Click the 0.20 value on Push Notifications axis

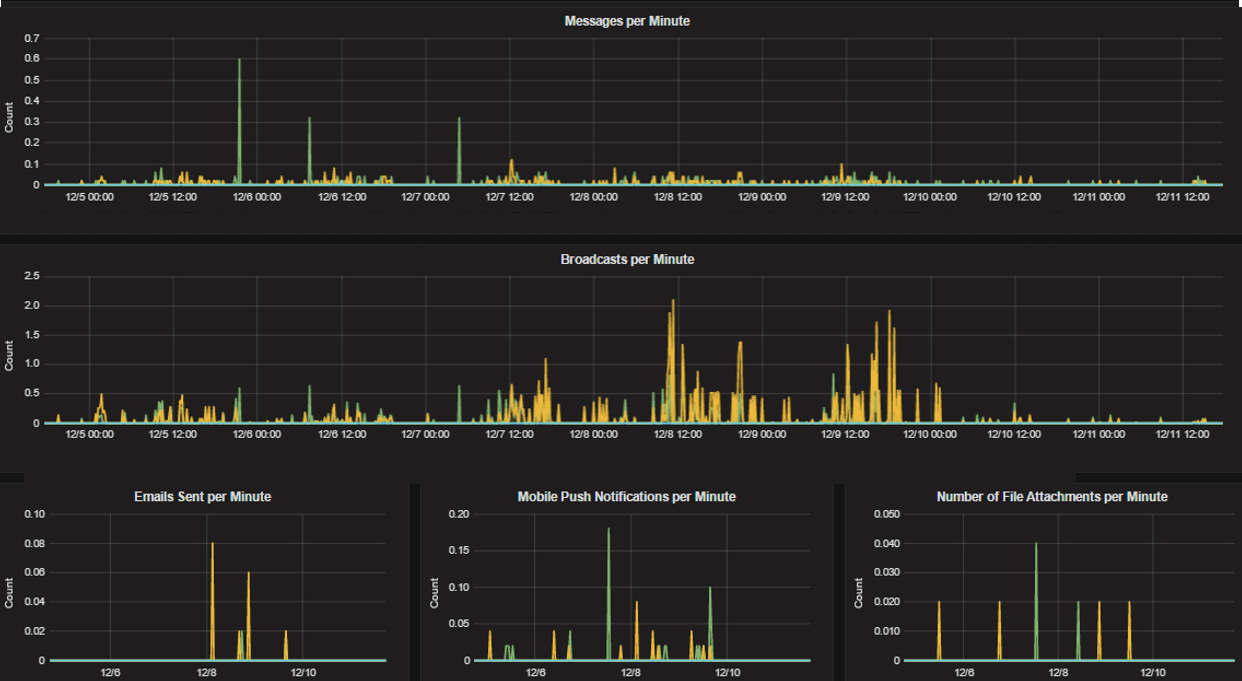point(459,514)
